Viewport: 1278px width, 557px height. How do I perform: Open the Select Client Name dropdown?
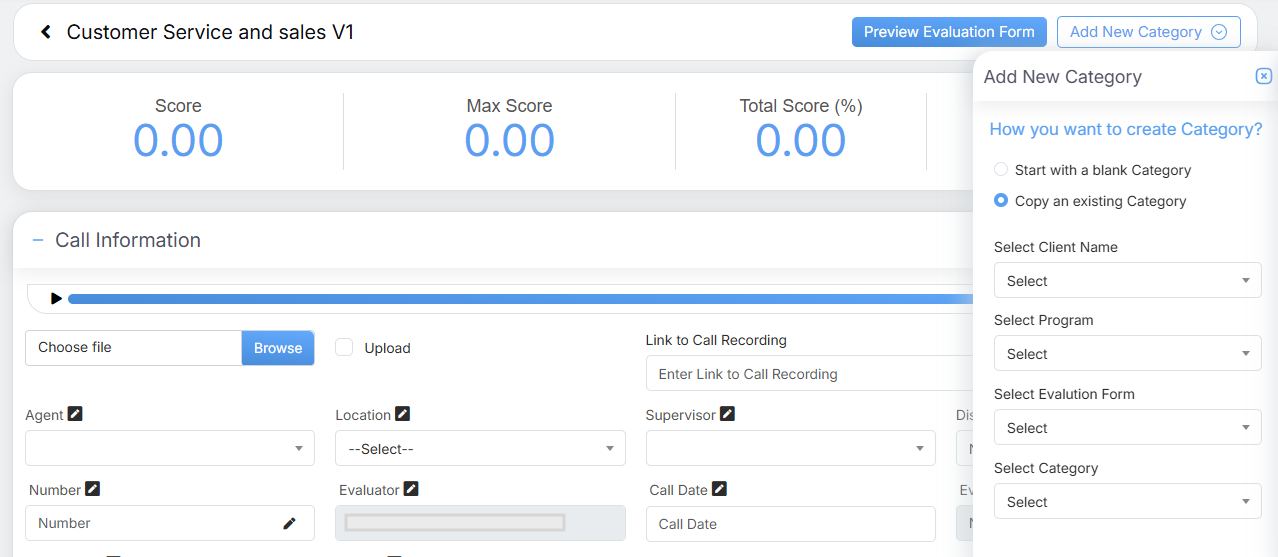click(x=1127, y=281)
